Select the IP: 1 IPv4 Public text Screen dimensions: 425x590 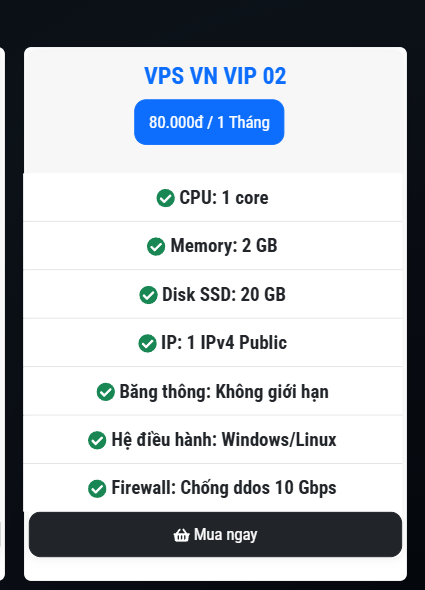coord(224,343)
